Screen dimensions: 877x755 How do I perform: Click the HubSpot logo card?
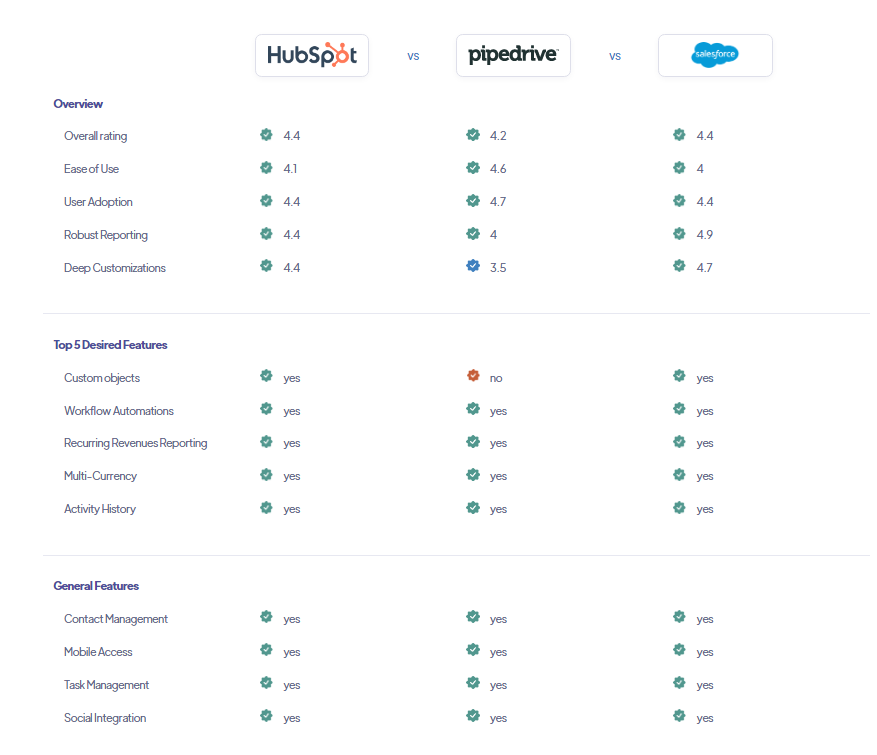312,55
